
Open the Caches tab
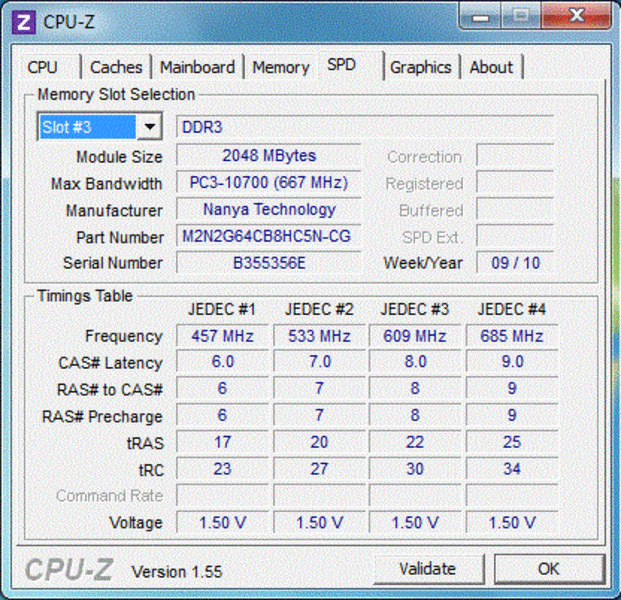click(116, 67)
